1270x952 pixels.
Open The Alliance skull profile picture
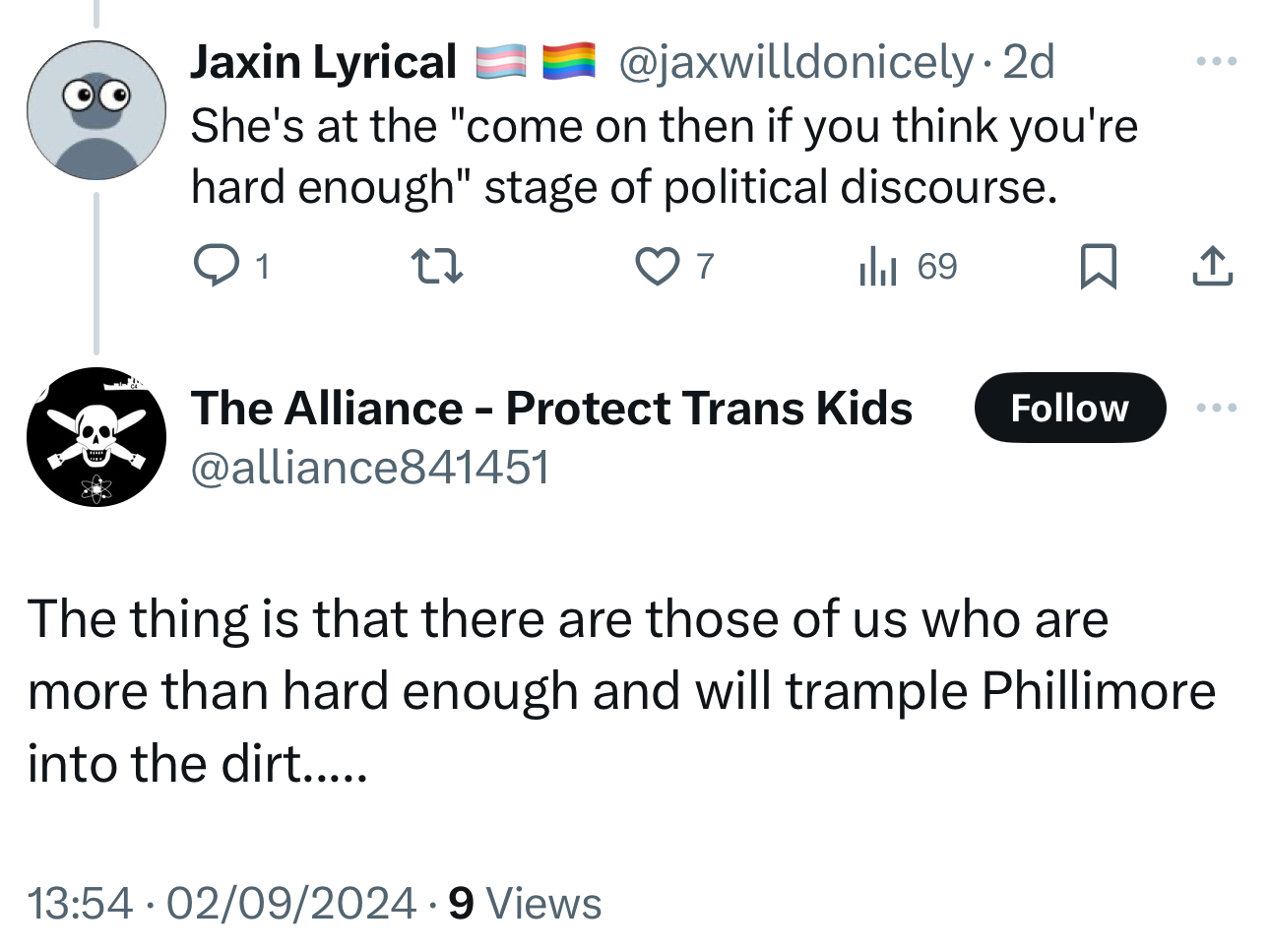(x=96, y=437)
